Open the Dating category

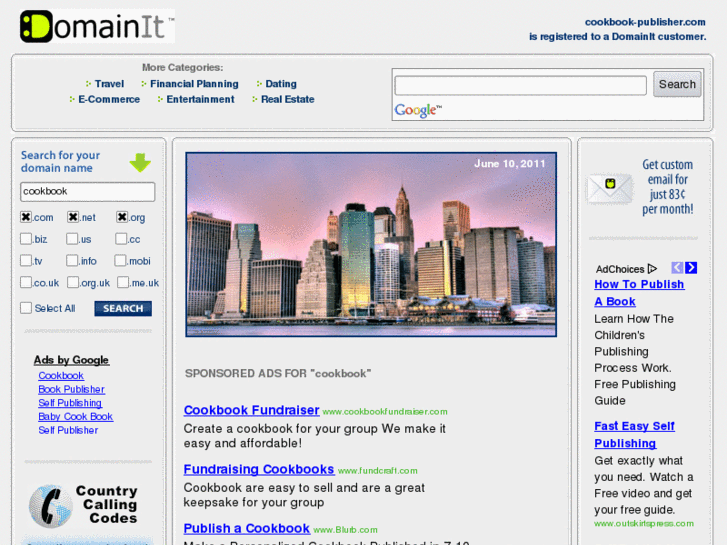click(x=281, y=84)
